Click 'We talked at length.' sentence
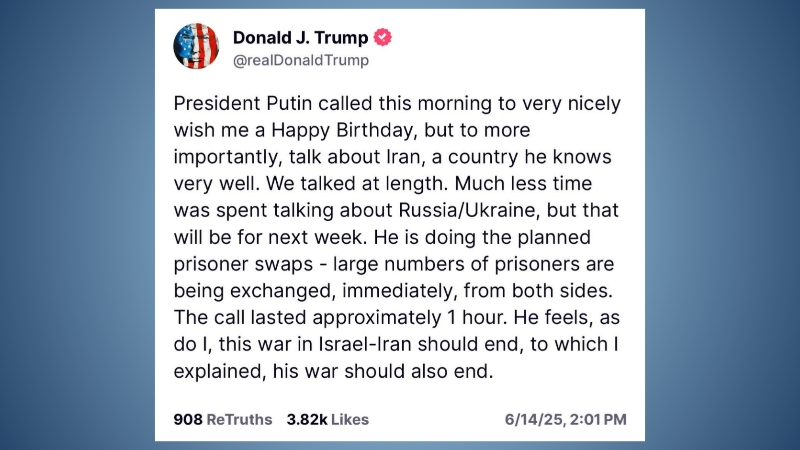Image resolution: width=800 pixels, height=450 pixels. coord(358,183)
